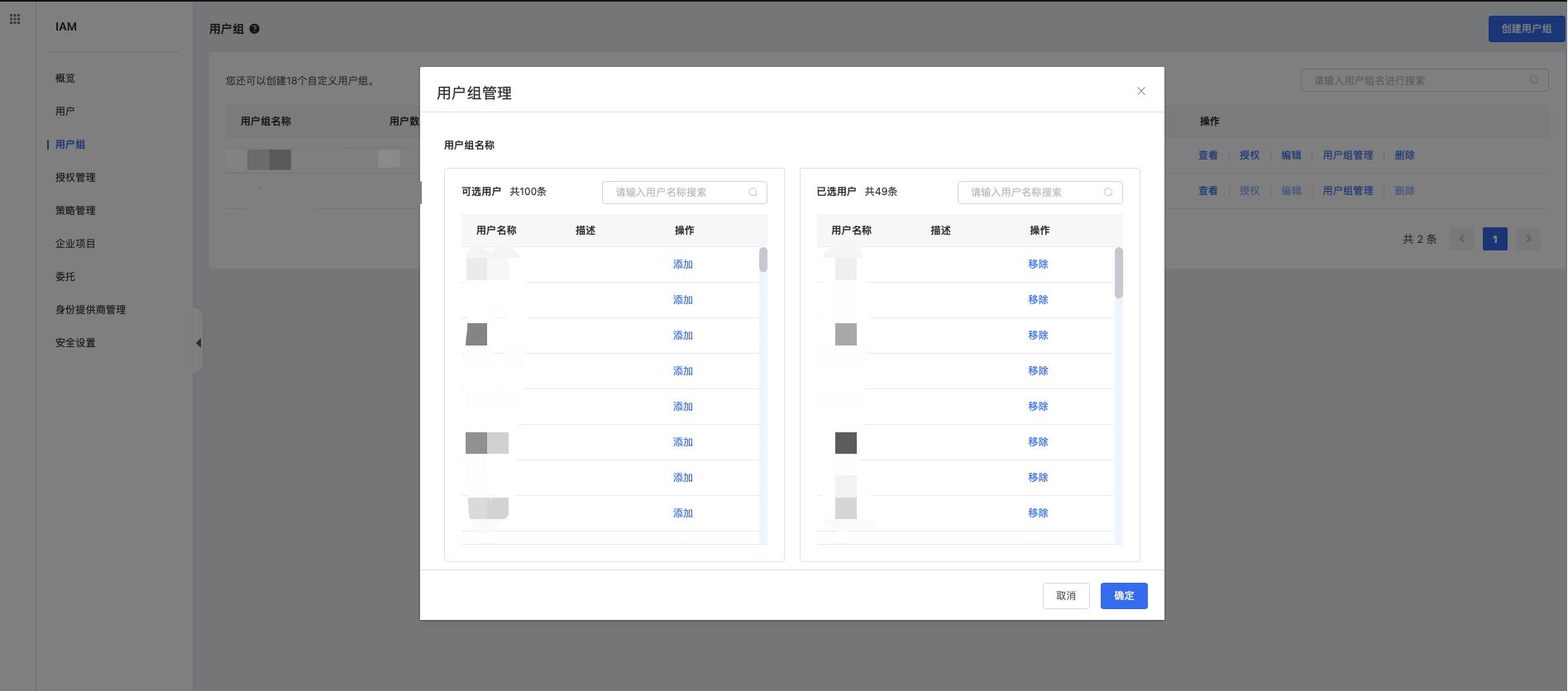Go to previous page arrow
This screenshot has width=1568, height=691.
[1462, 239]
